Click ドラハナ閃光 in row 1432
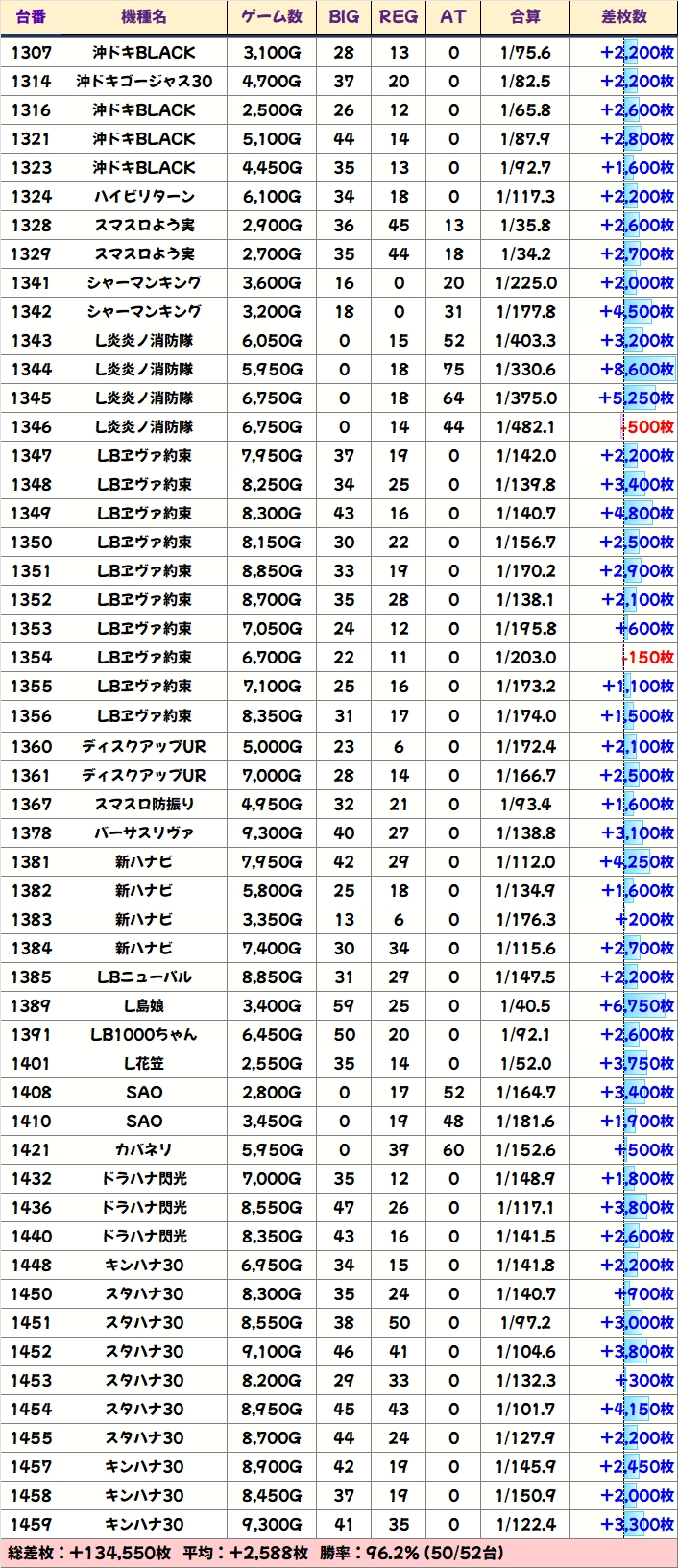Viewport: 678px width, 1568px height. pos(144,1178)
